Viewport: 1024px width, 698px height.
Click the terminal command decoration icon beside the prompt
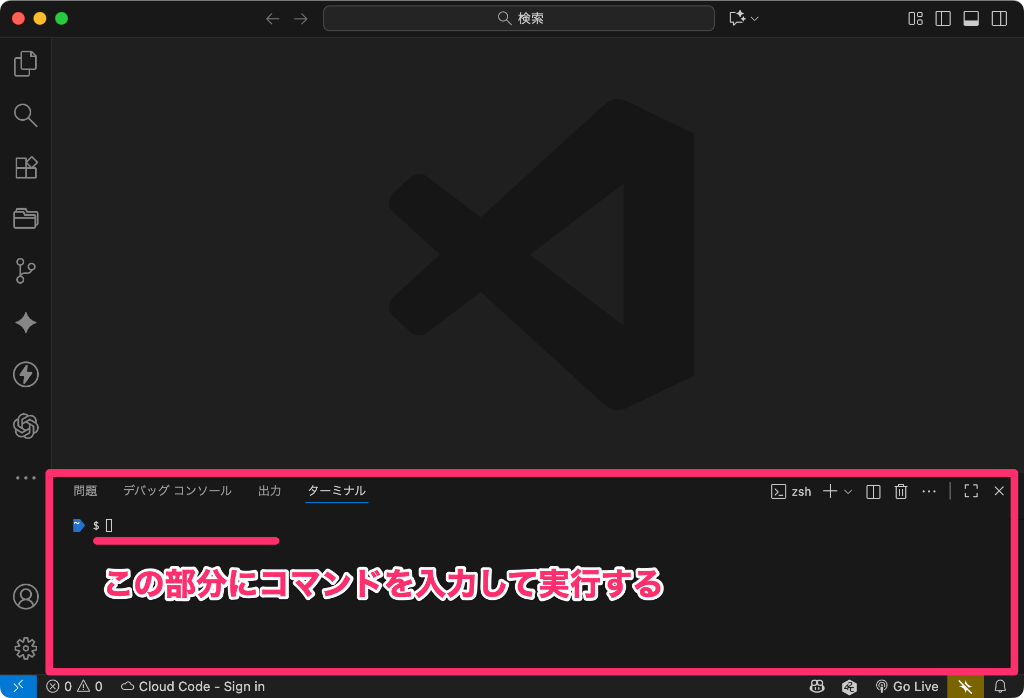click(78, 525)
